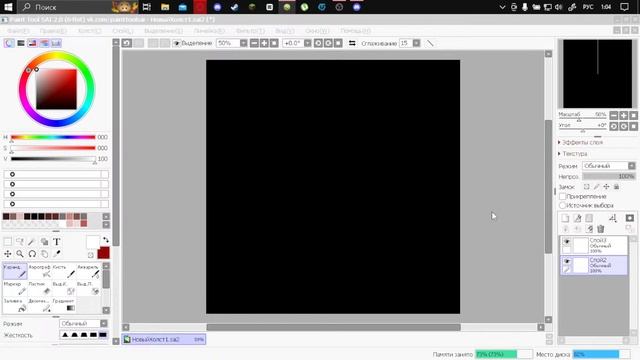The image size is (640, 360).
Task: Open the Правка menu
Action: tap(53, 31)
